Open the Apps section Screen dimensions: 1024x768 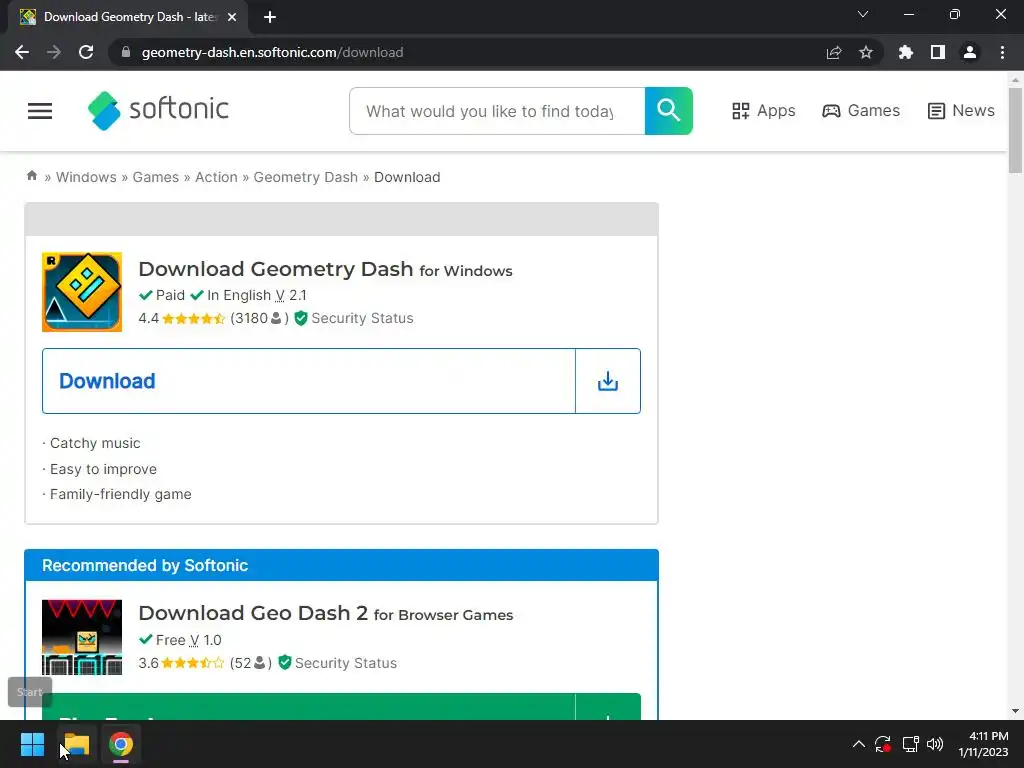763,110
